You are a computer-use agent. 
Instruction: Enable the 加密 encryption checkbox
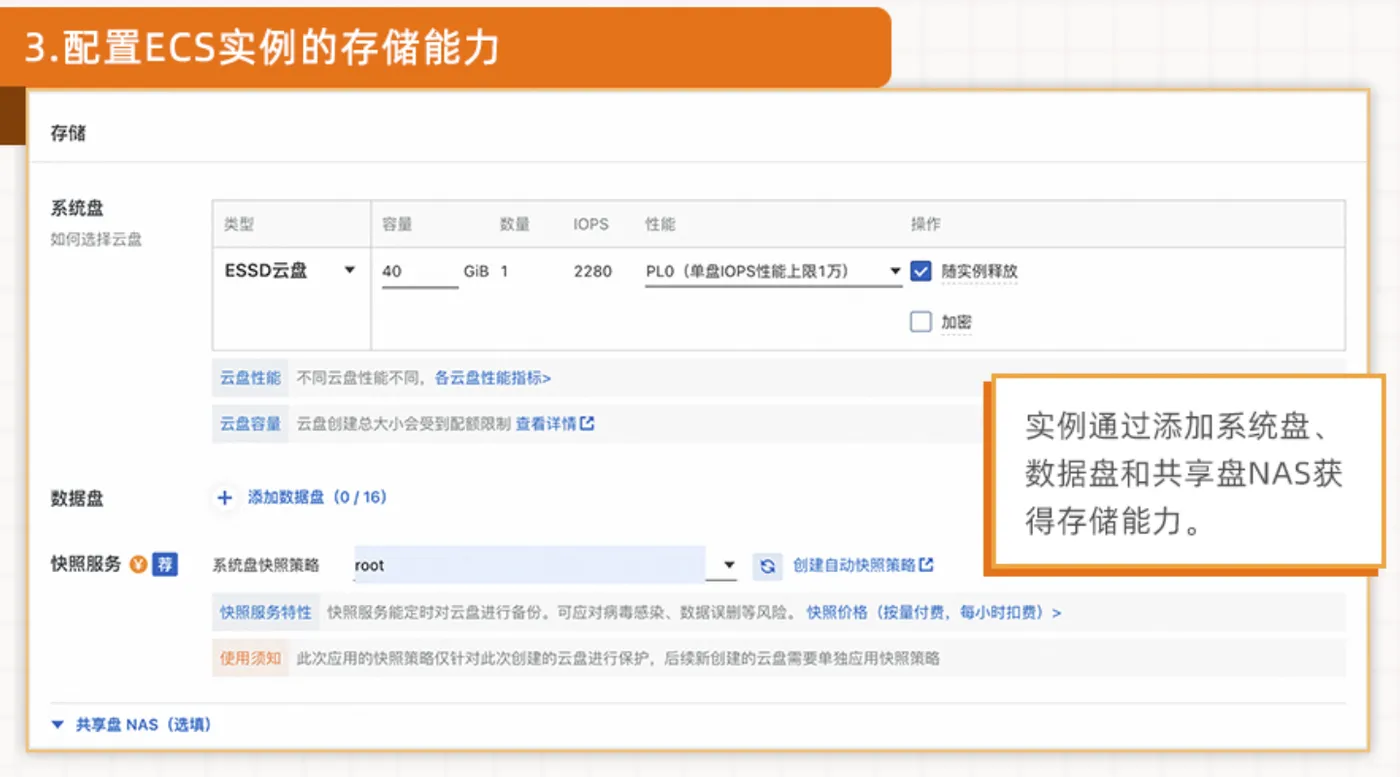click(x=921, y=322)
